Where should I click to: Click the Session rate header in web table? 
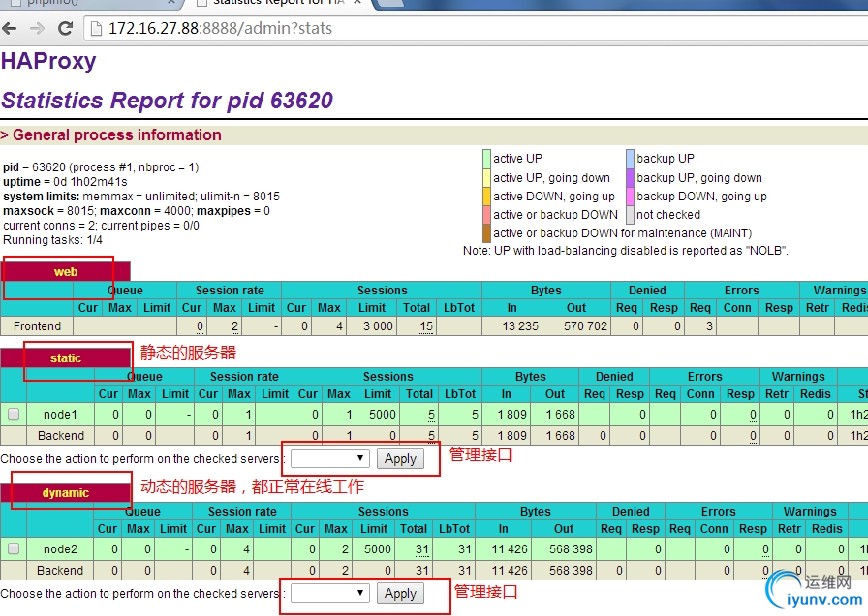pyautogui.click(x=229, y=290)
